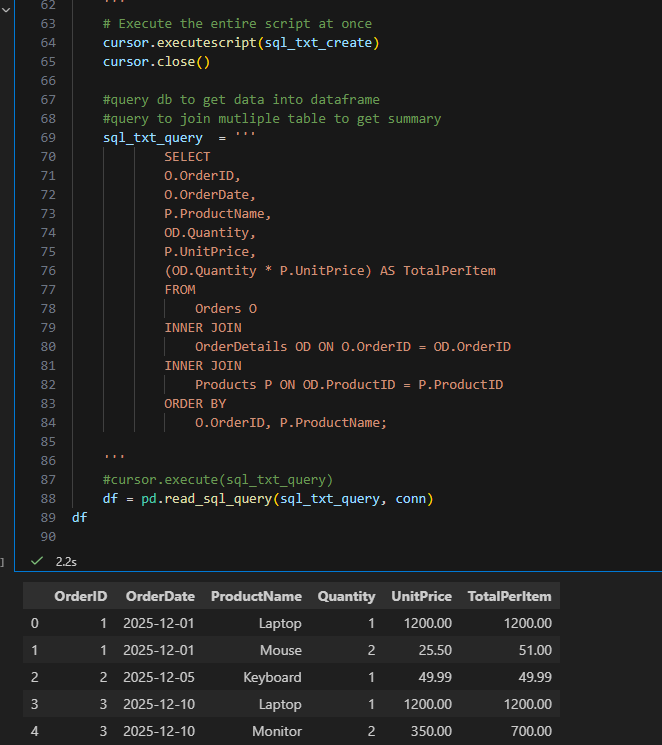Click the green execution success checkmark
The image size is (662, 745).
[x=37, y=562]
